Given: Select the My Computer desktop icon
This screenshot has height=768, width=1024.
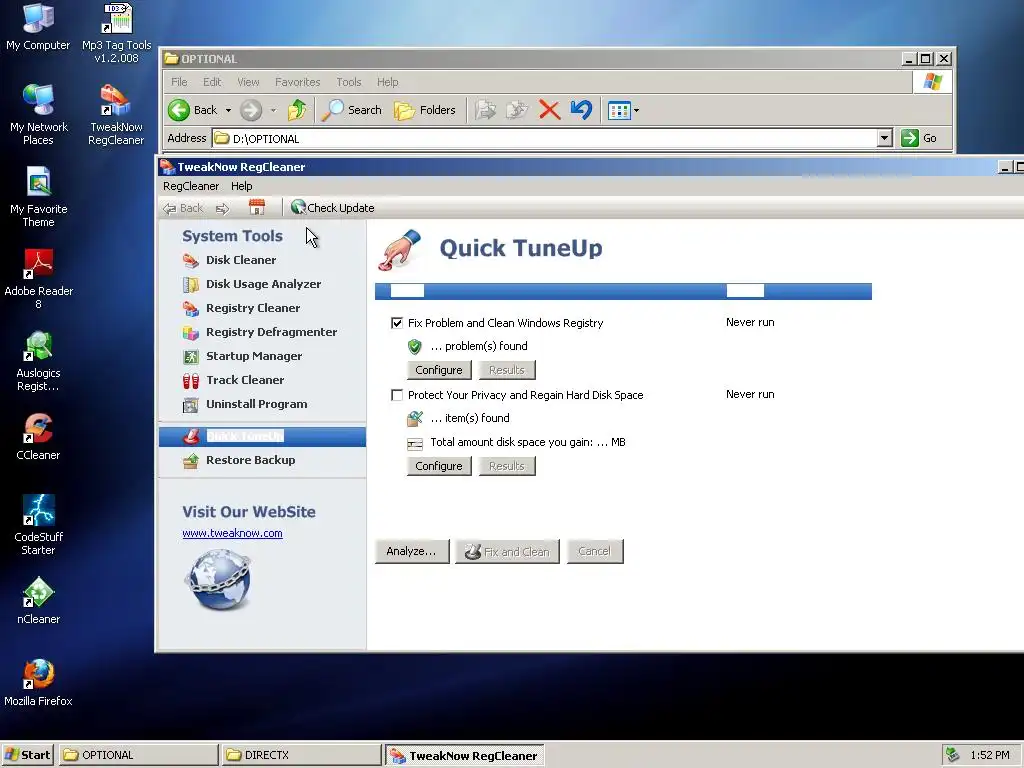Looking at the screenshot, I should 38,27.
